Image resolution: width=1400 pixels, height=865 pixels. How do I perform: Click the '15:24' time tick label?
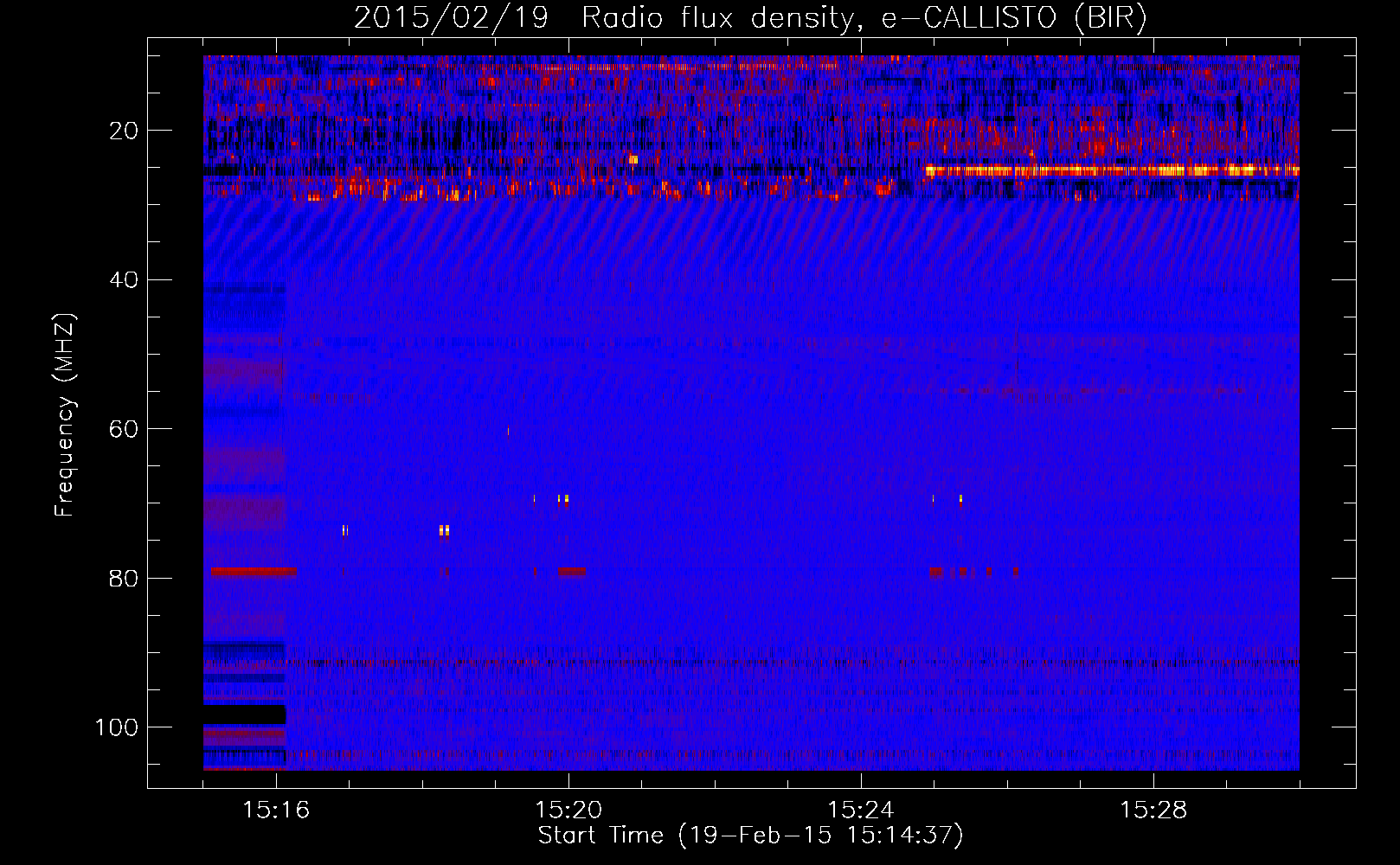coord(861,811)
